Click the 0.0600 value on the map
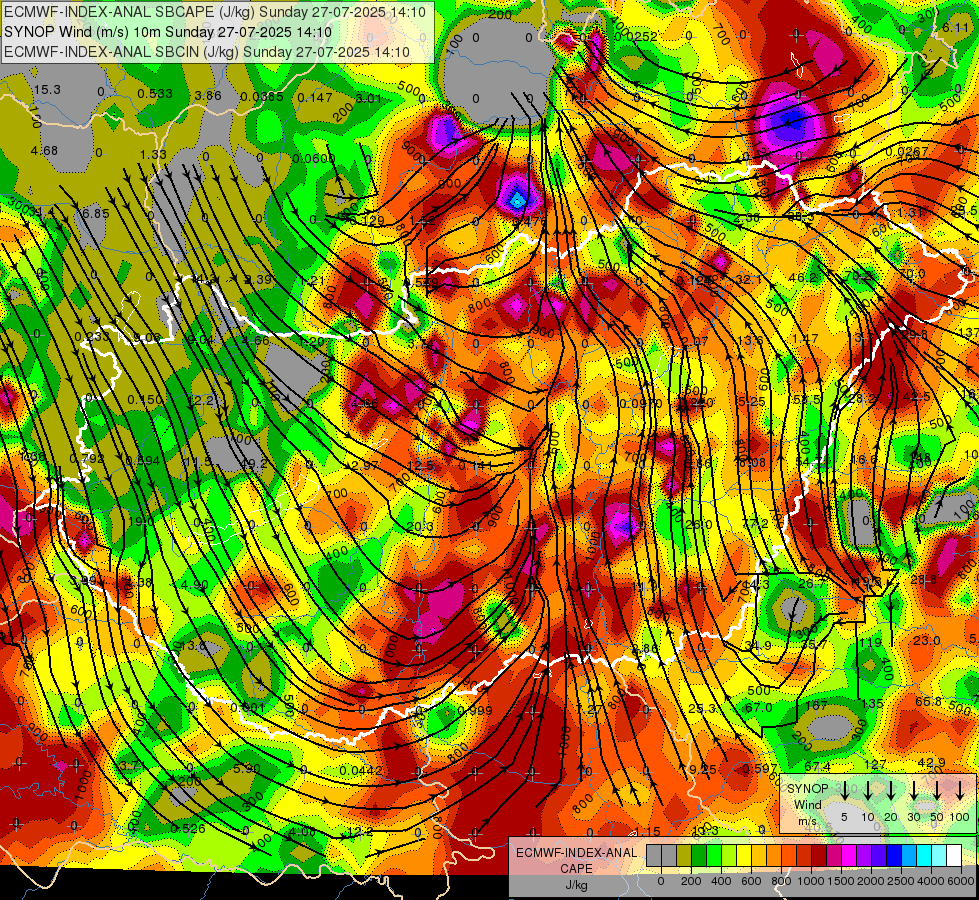Image resolution: width=979 pixels, height=900 pixels. 314,159
